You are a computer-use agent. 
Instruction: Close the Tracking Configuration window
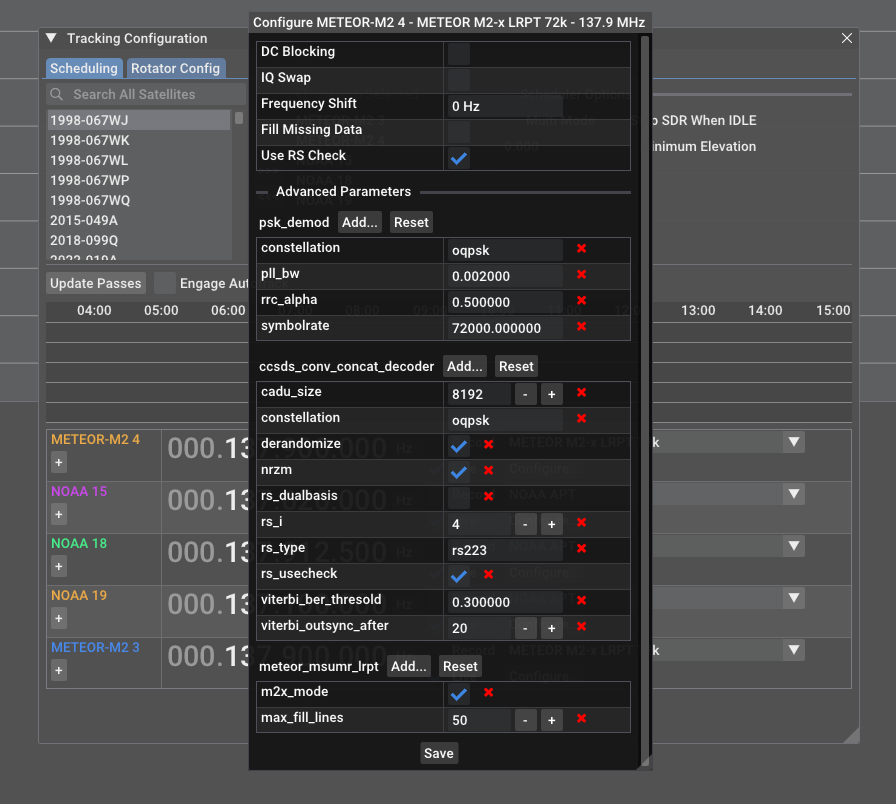847,38
